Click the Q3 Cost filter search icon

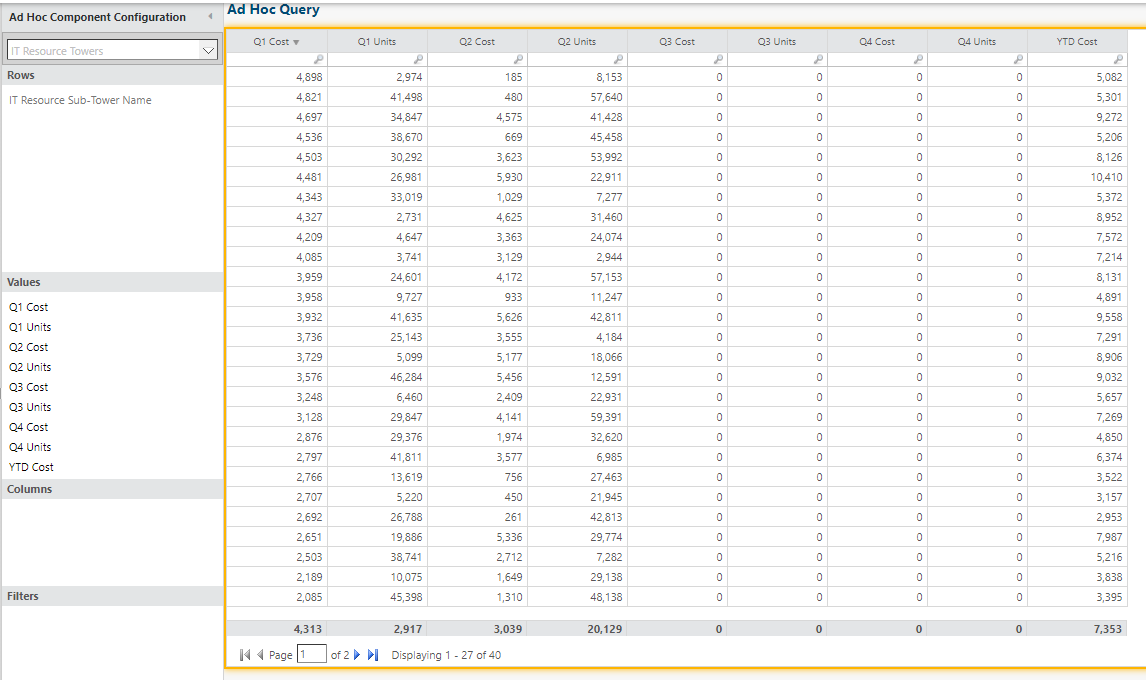[719, 59]
